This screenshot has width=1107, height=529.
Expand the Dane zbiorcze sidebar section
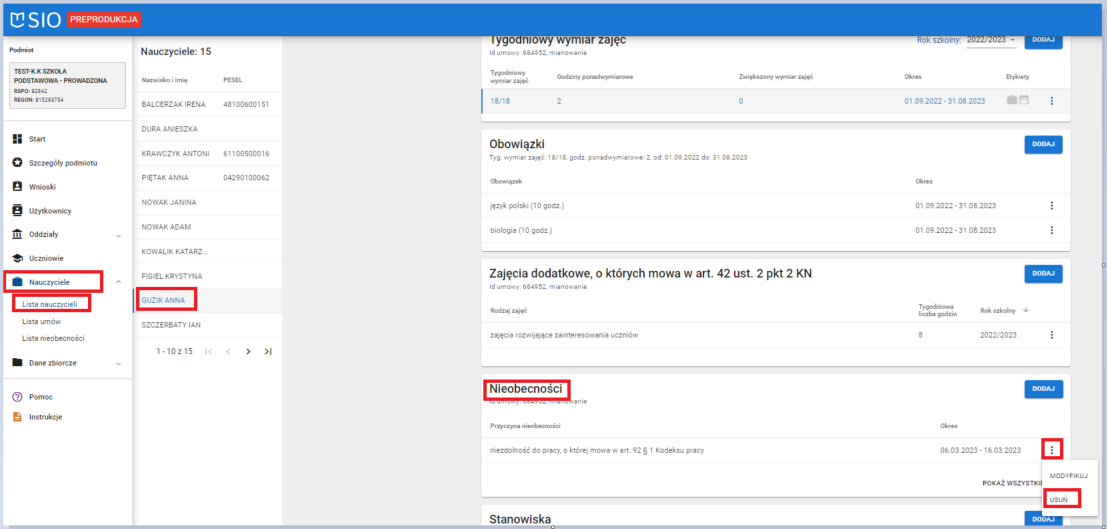tap(119, 363)
